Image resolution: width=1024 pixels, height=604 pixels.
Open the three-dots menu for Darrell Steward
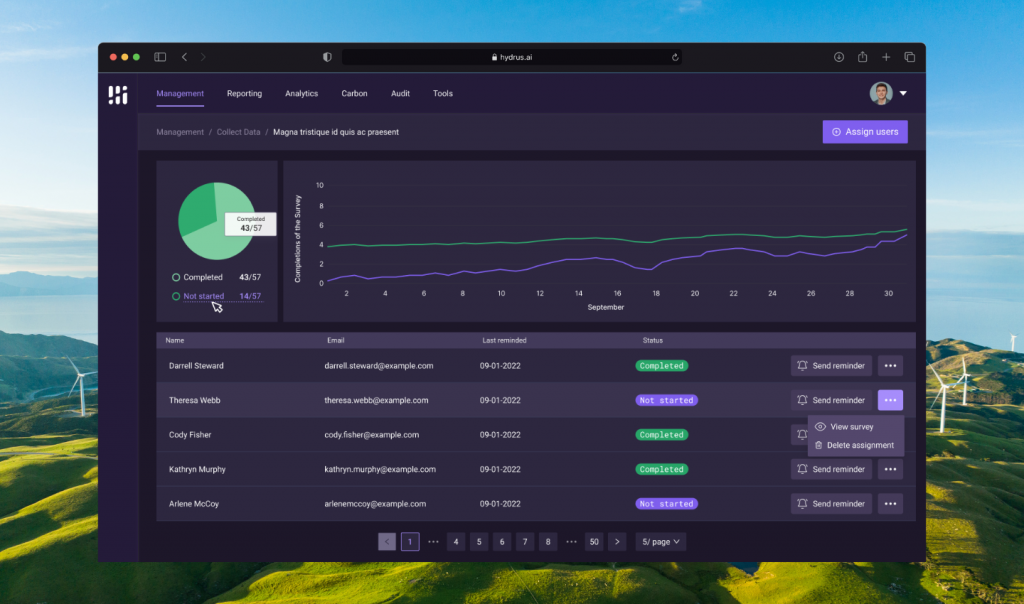click(890, 366)
